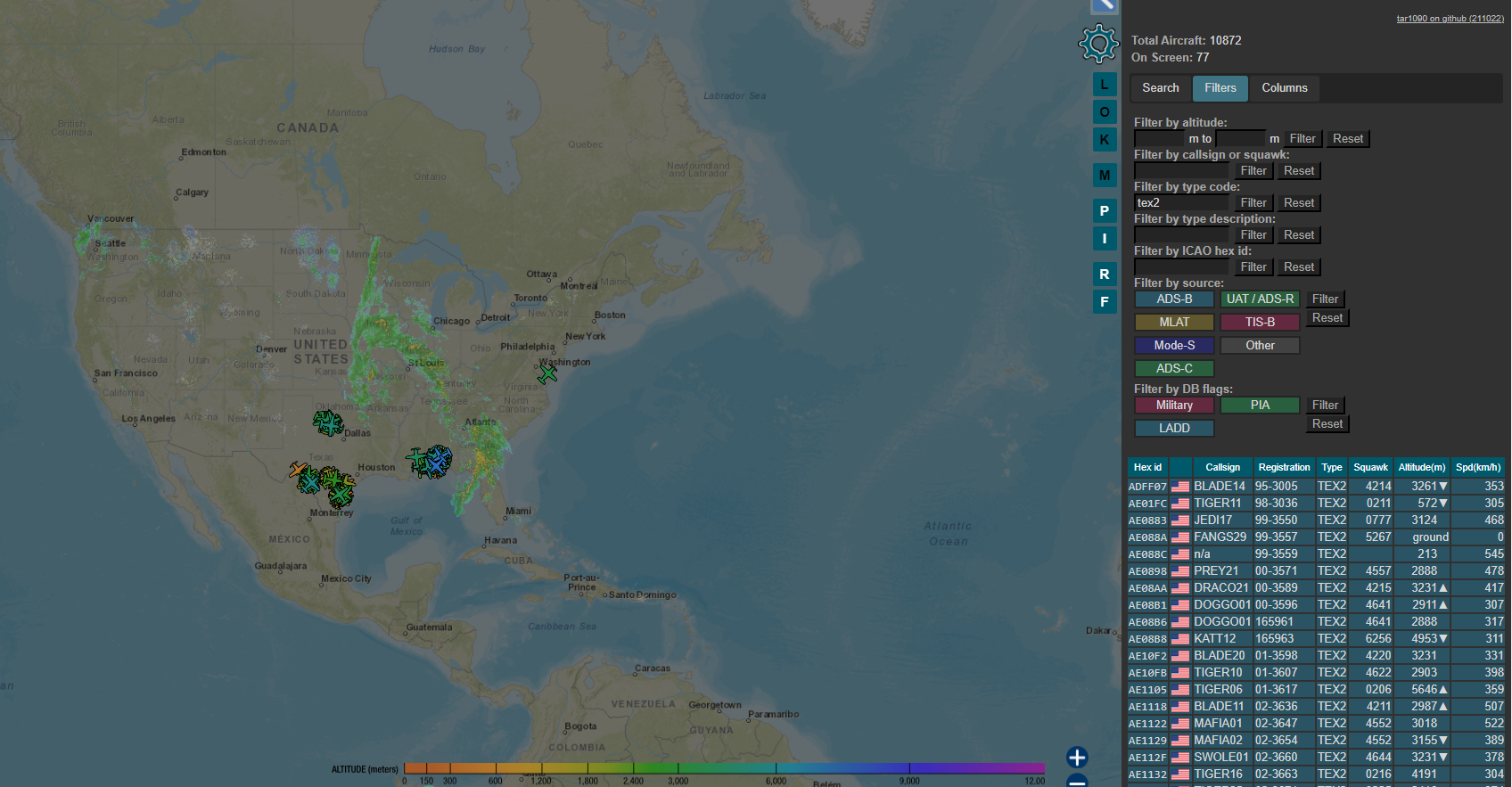The height and width of the screenshot is (787, 1512).
Task: Apply the callsign or squawk filter
Action: click(1253, 171)
